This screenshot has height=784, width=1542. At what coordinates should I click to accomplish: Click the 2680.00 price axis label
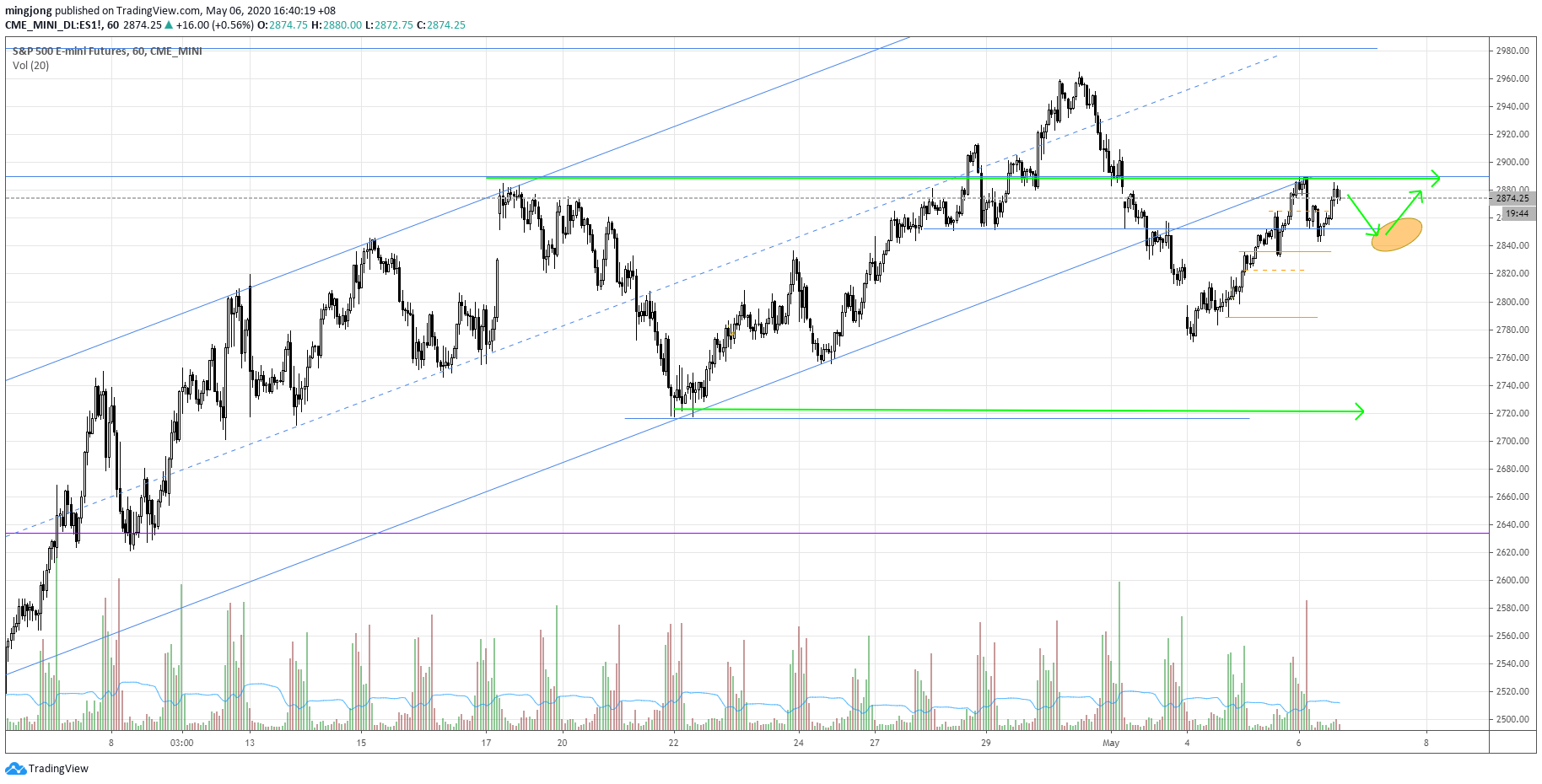1512,469
